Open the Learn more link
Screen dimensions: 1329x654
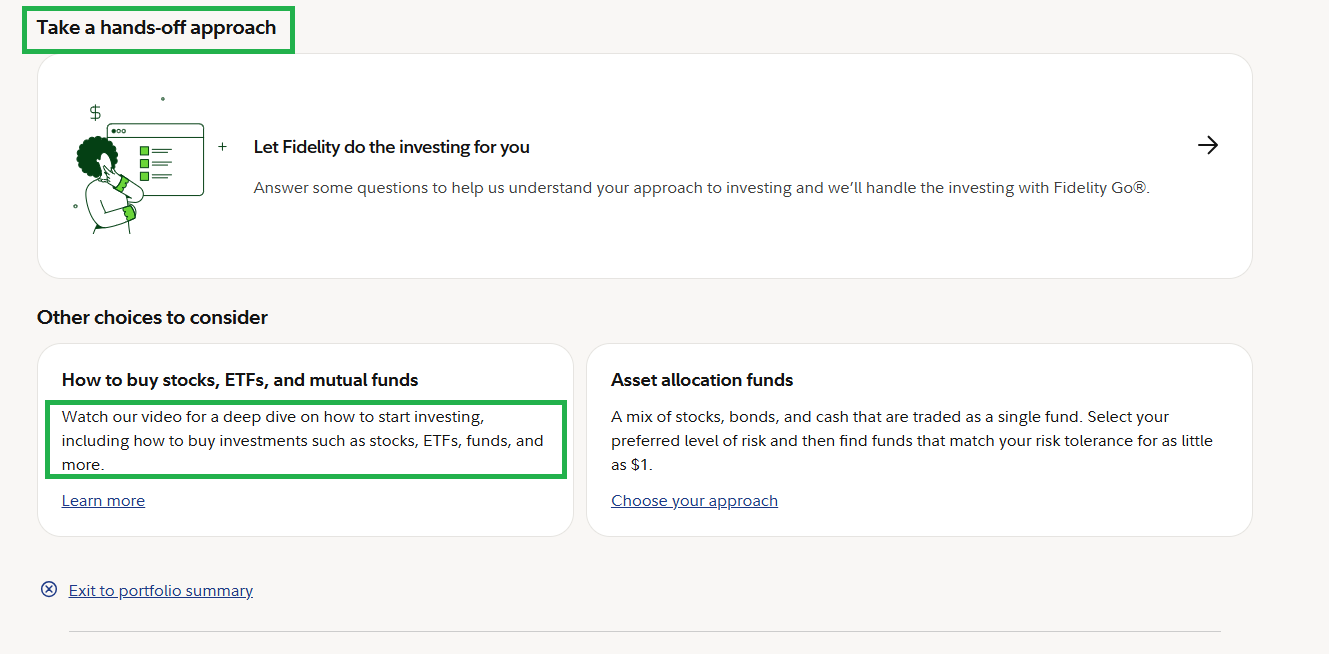pos(103,501)
